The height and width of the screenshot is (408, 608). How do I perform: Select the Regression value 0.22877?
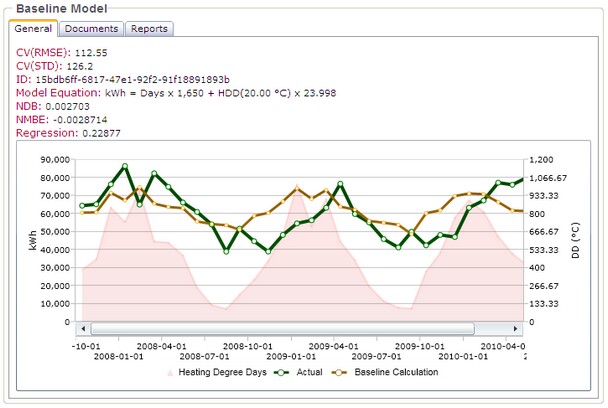tap(101, 133)
